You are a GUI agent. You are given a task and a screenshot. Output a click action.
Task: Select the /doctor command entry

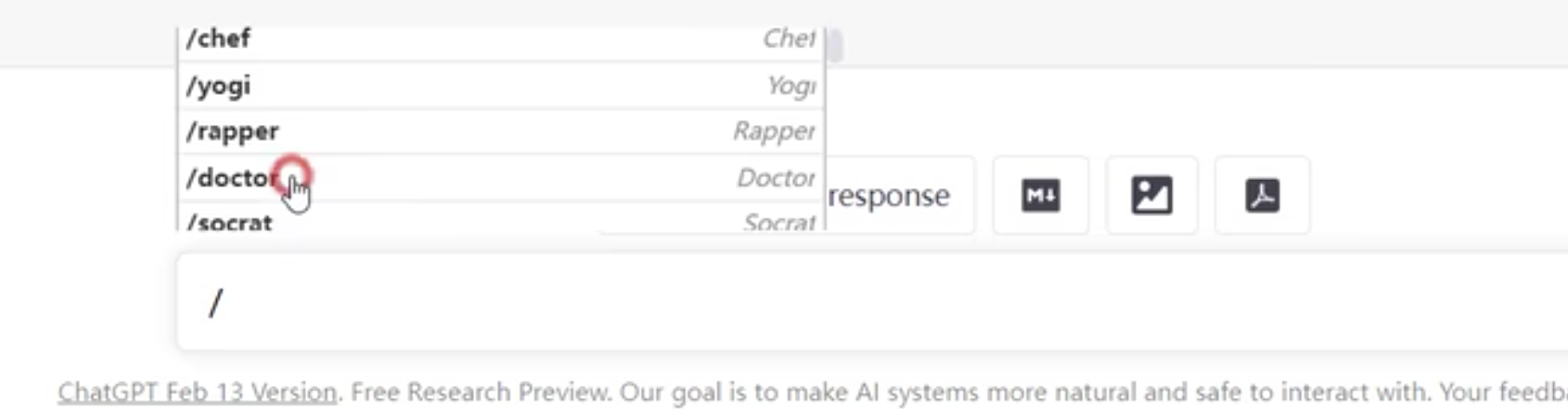point(501,178)
